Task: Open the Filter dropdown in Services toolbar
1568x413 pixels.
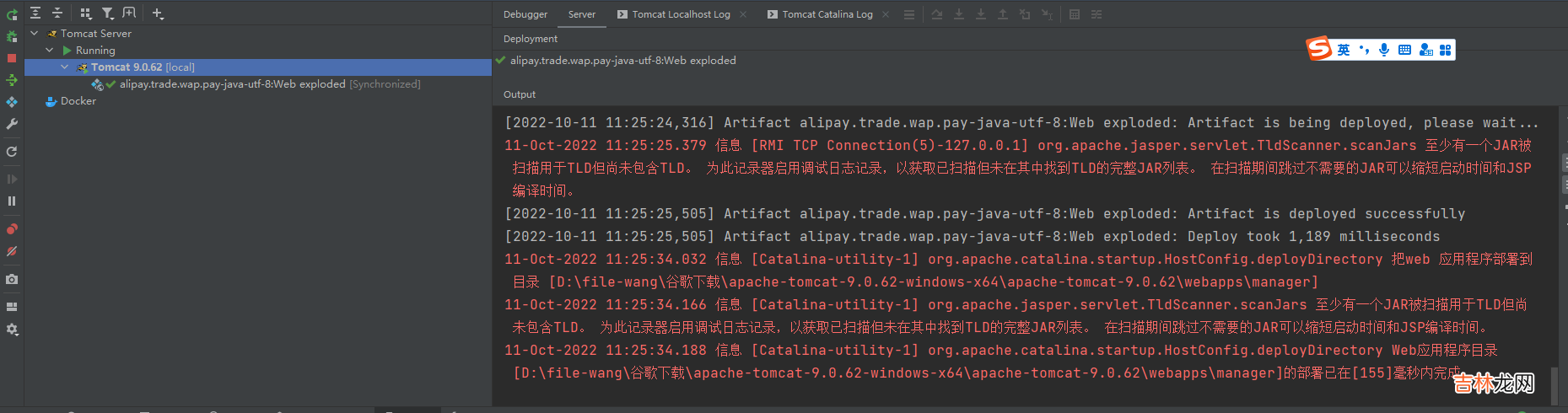Action: pyautogui.click(x=108, y=13)
